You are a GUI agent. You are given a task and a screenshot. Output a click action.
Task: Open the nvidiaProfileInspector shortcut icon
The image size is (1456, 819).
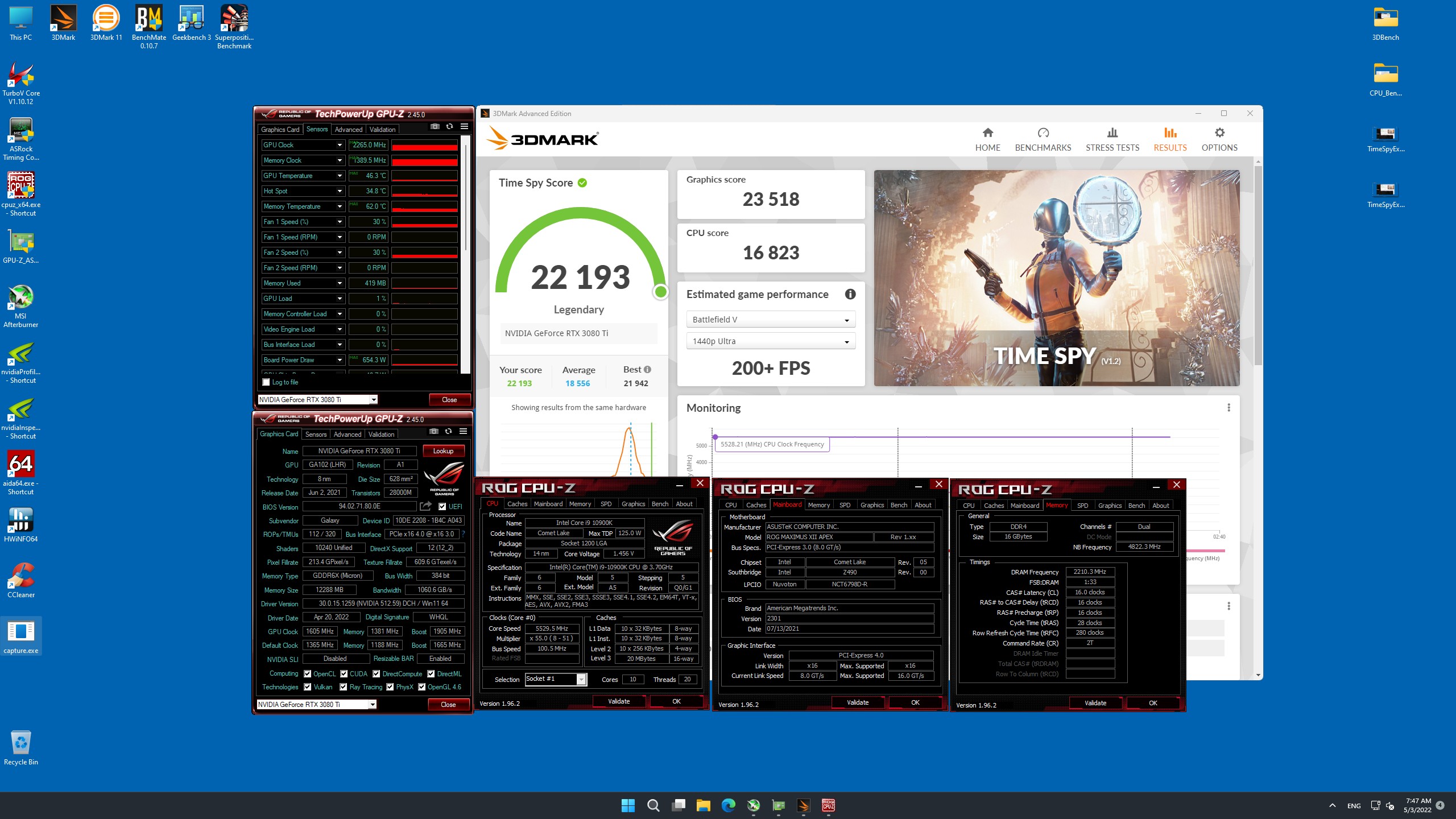tap(21, 362)
